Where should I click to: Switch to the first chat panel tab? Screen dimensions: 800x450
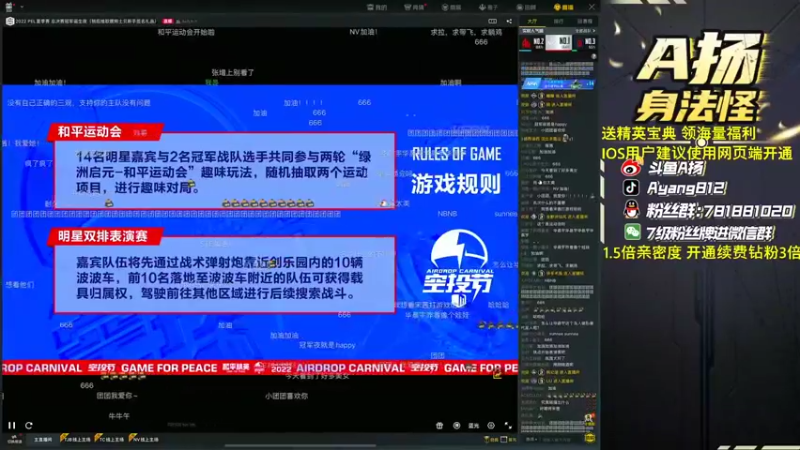[x=533, y=21]
